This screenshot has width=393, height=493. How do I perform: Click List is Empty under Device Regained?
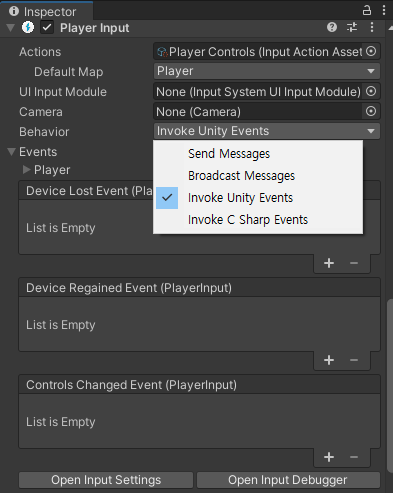point(61,325)
